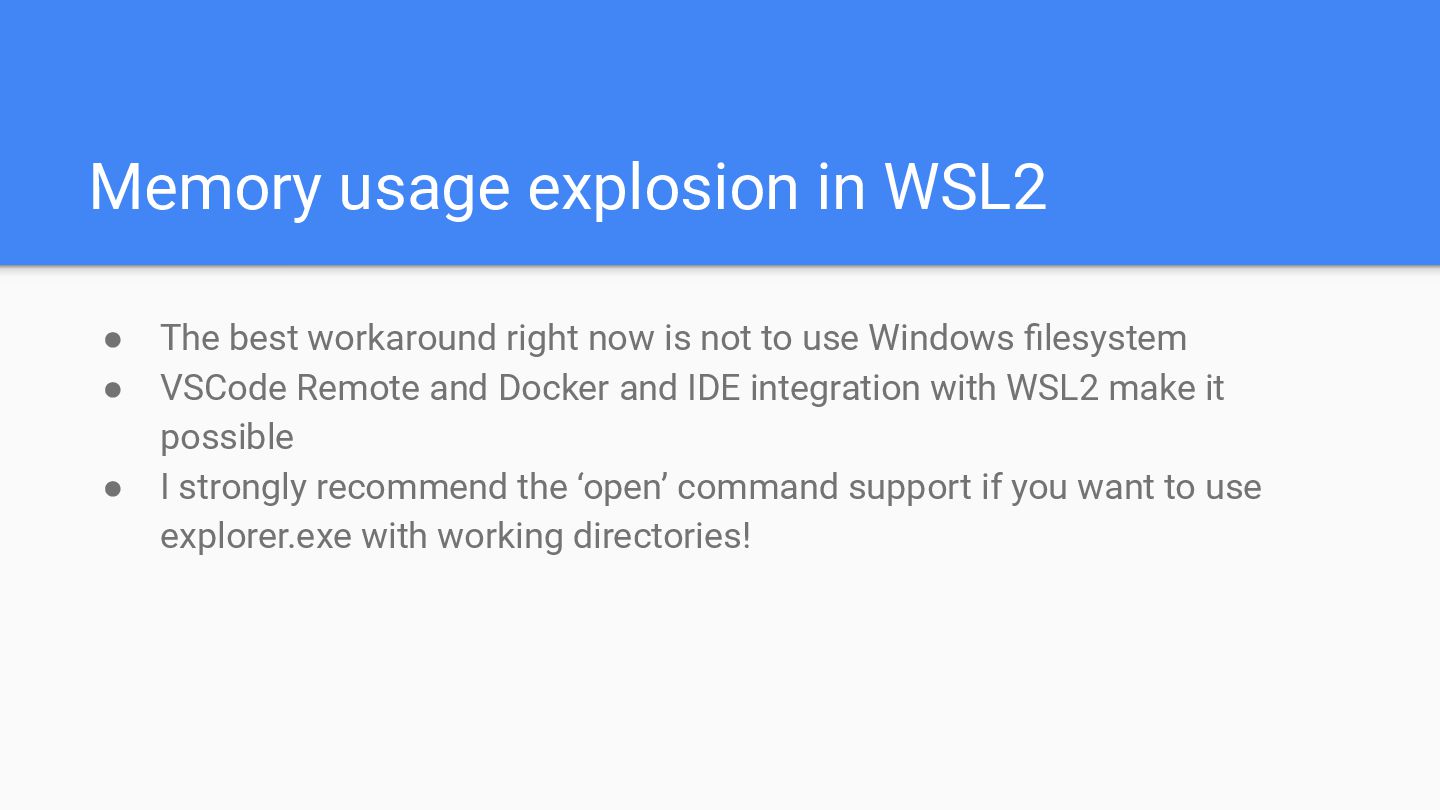Click the word 'WSL2' in the title

(x=966, y=187)
